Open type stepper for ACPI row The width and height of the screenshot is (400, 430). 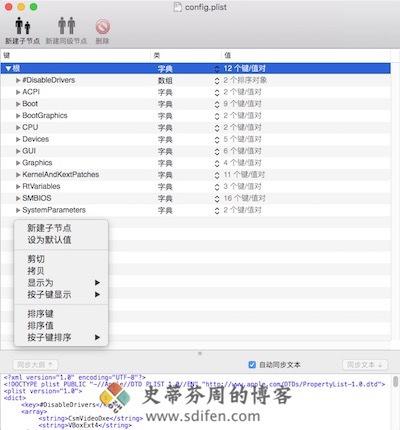pos(217,92)
